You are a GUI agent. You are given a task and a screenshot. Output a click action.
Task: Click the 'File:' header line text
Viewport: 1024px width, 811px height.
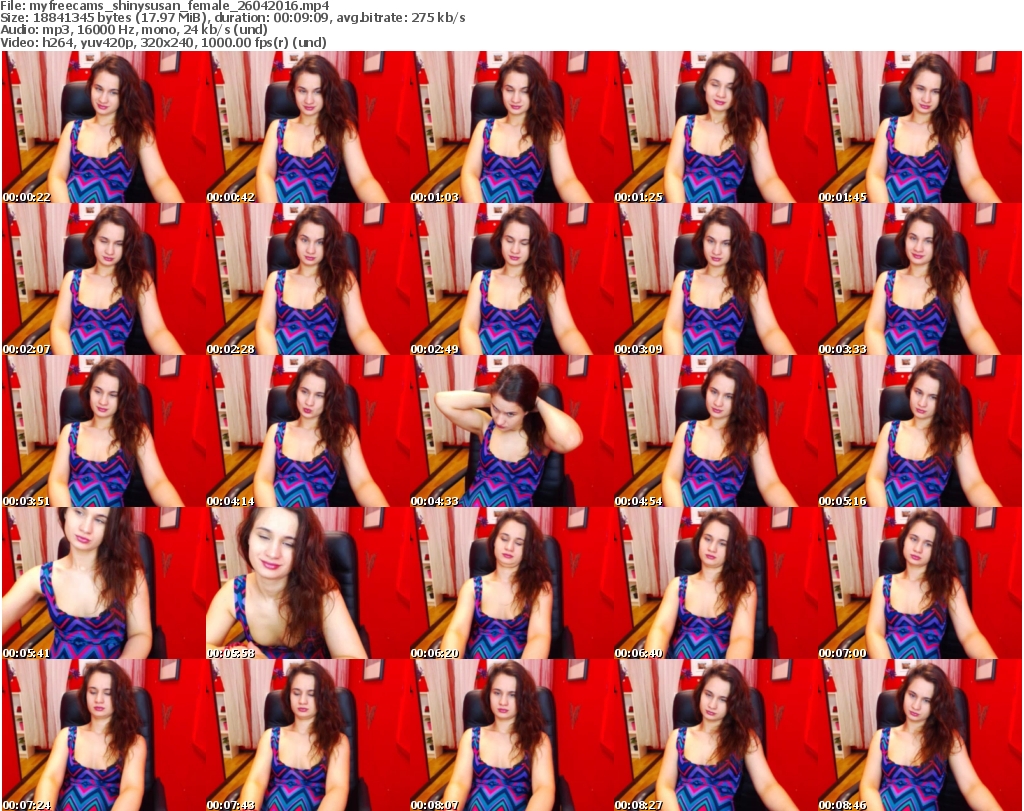[x=165, y=6]
